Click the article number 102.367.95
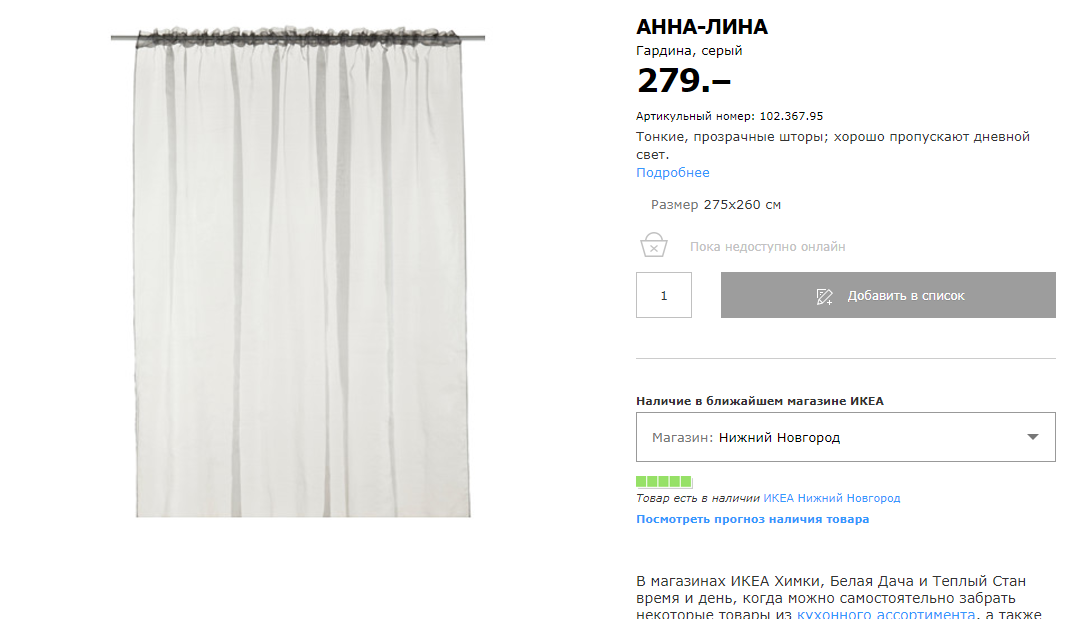Screen dimensions: 1074x619 791,116
